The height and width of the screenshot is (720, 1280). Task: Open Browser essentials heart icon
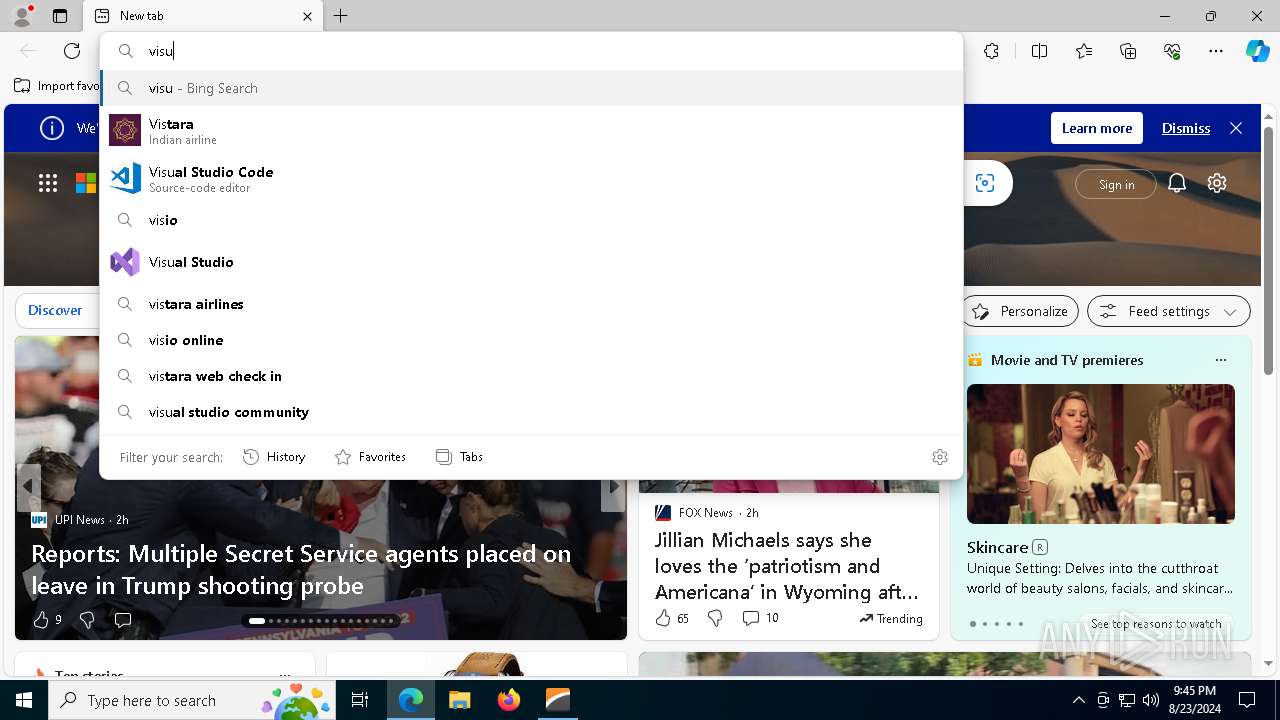[1172, 51]
